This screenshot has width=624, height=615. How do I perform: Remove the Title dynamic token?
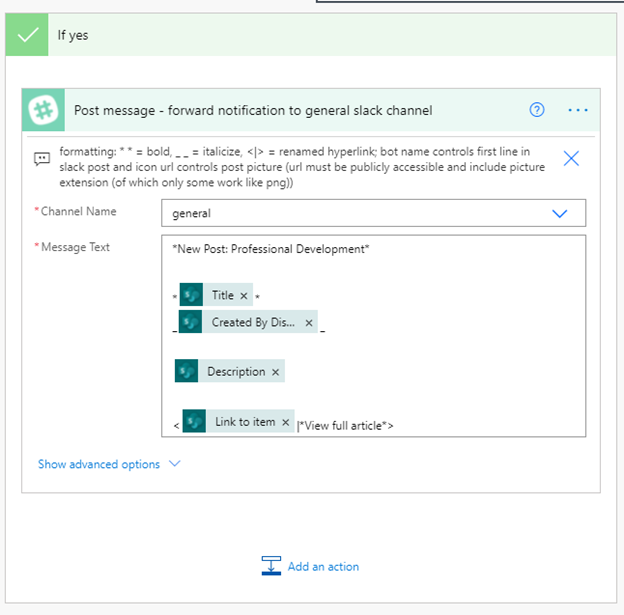coord(243,296)
